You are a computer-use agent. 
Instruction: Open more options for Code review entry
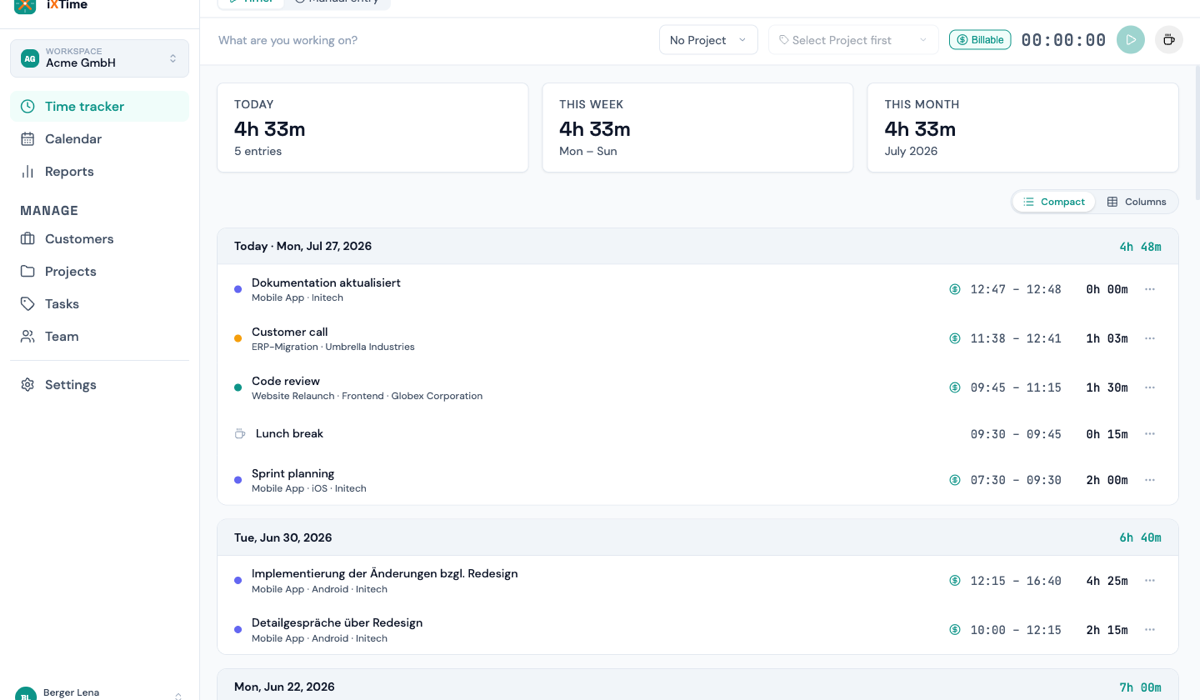coord(1150,387)
